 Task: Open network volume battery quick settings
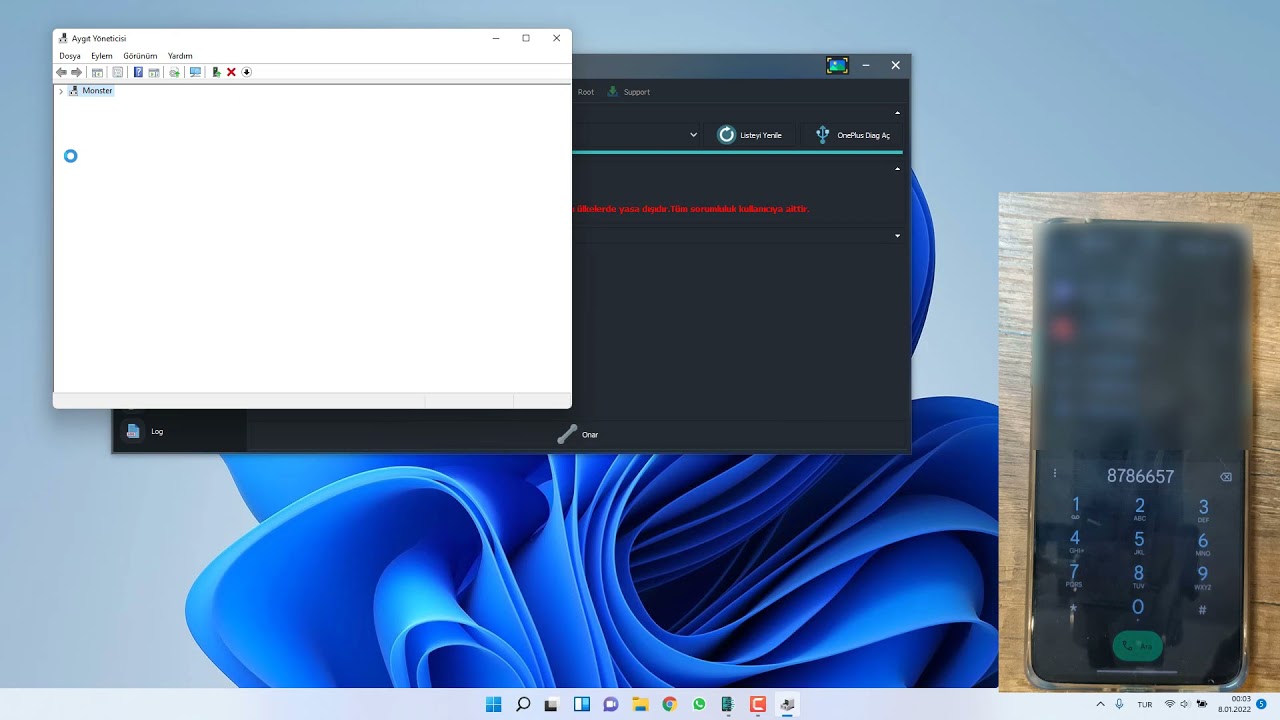click(1186, 704)
